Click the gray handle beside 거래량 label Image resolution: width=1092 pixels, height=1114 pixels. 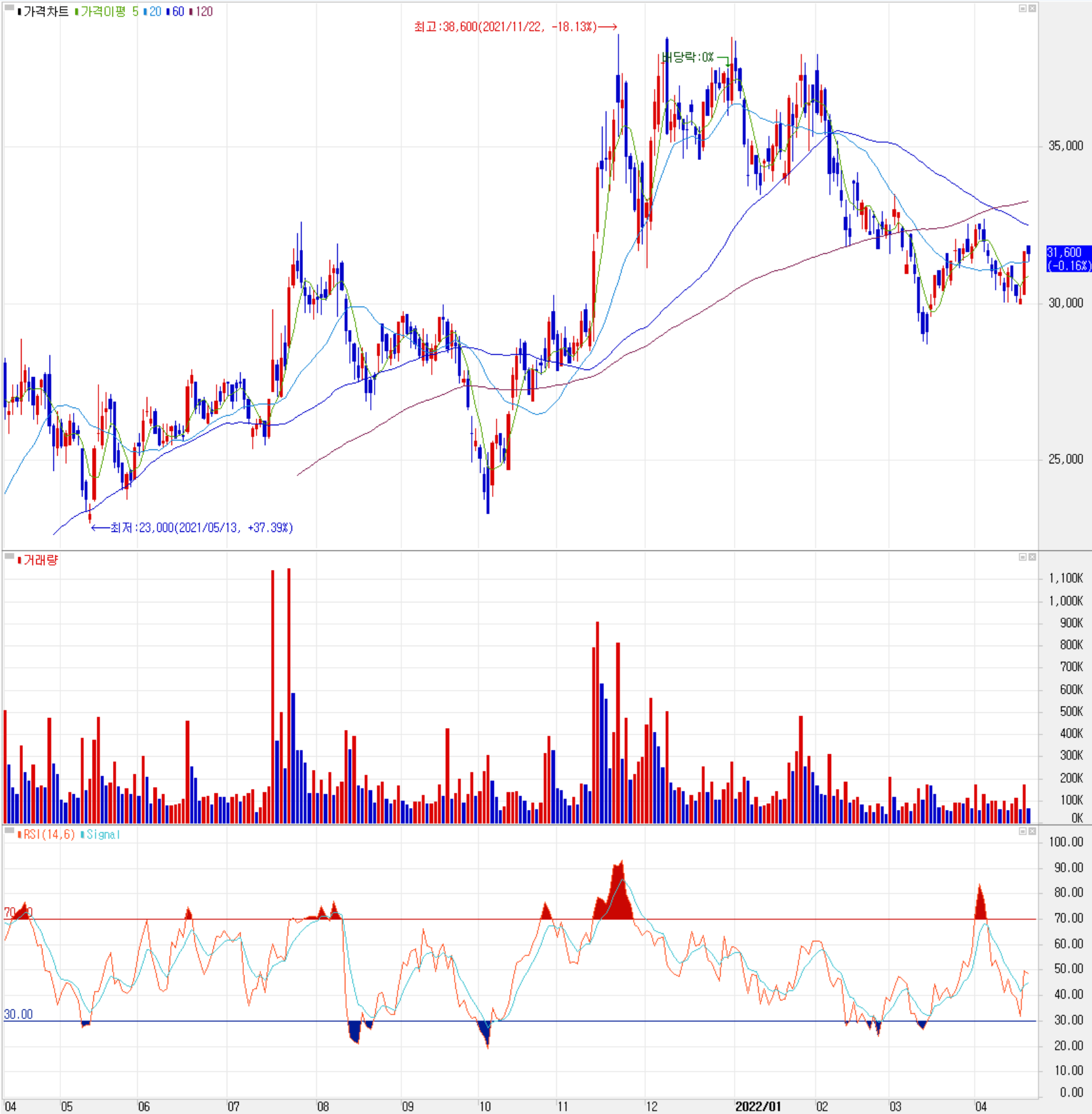point(10,556)
